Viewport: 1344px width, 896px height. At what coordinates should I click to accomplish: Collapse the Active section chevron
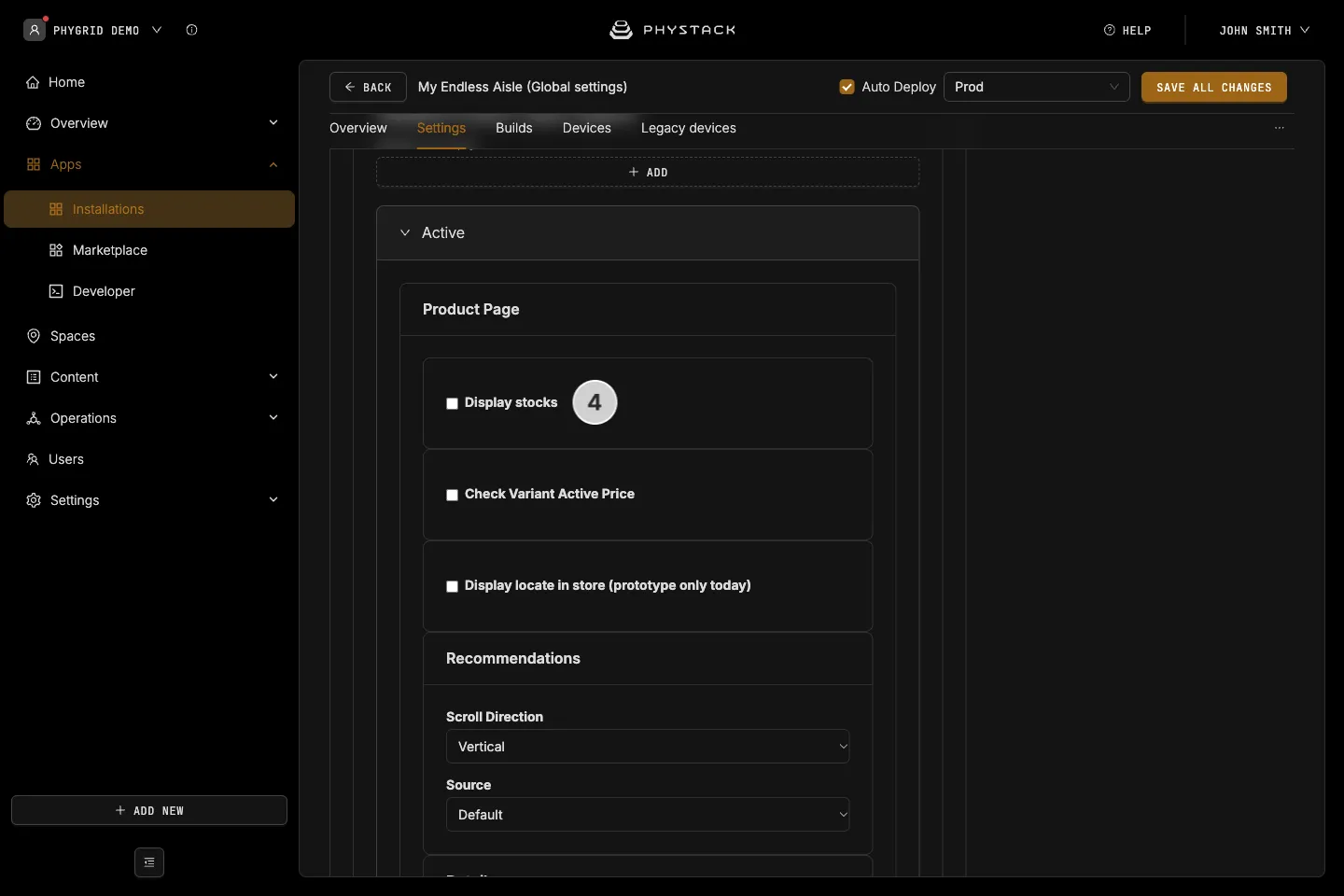(x=405, y=232)
